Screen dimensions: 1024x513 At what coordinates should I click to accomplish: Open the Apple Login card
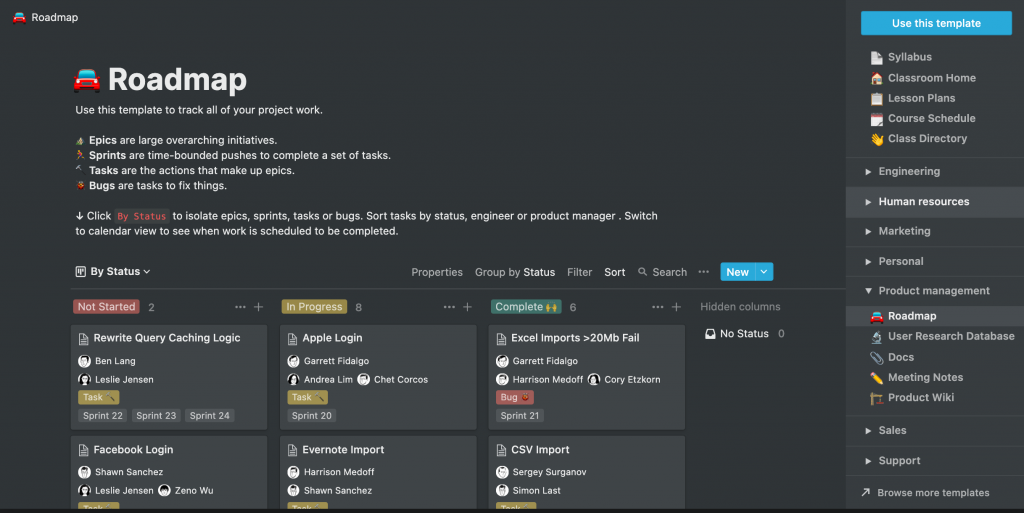(378, 377)
